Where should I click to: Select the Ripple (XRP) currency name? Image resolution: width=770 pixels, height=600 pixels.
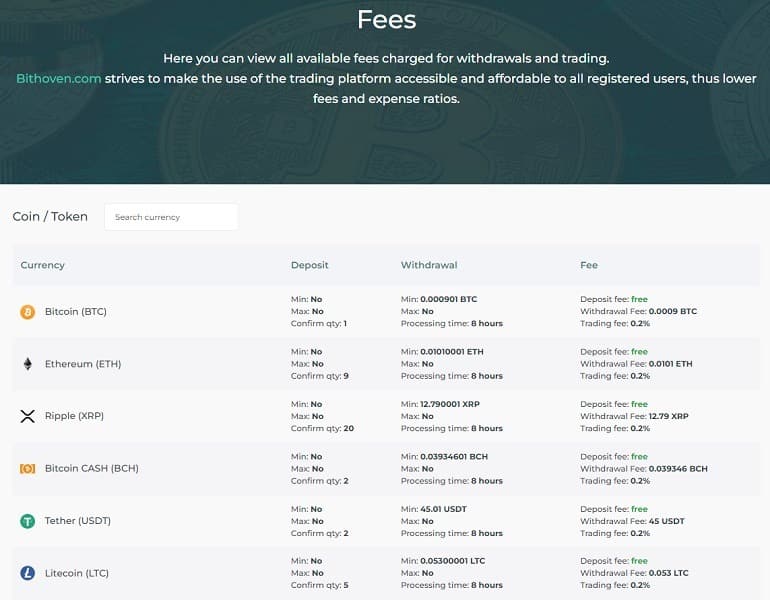(x=74, y=416)
